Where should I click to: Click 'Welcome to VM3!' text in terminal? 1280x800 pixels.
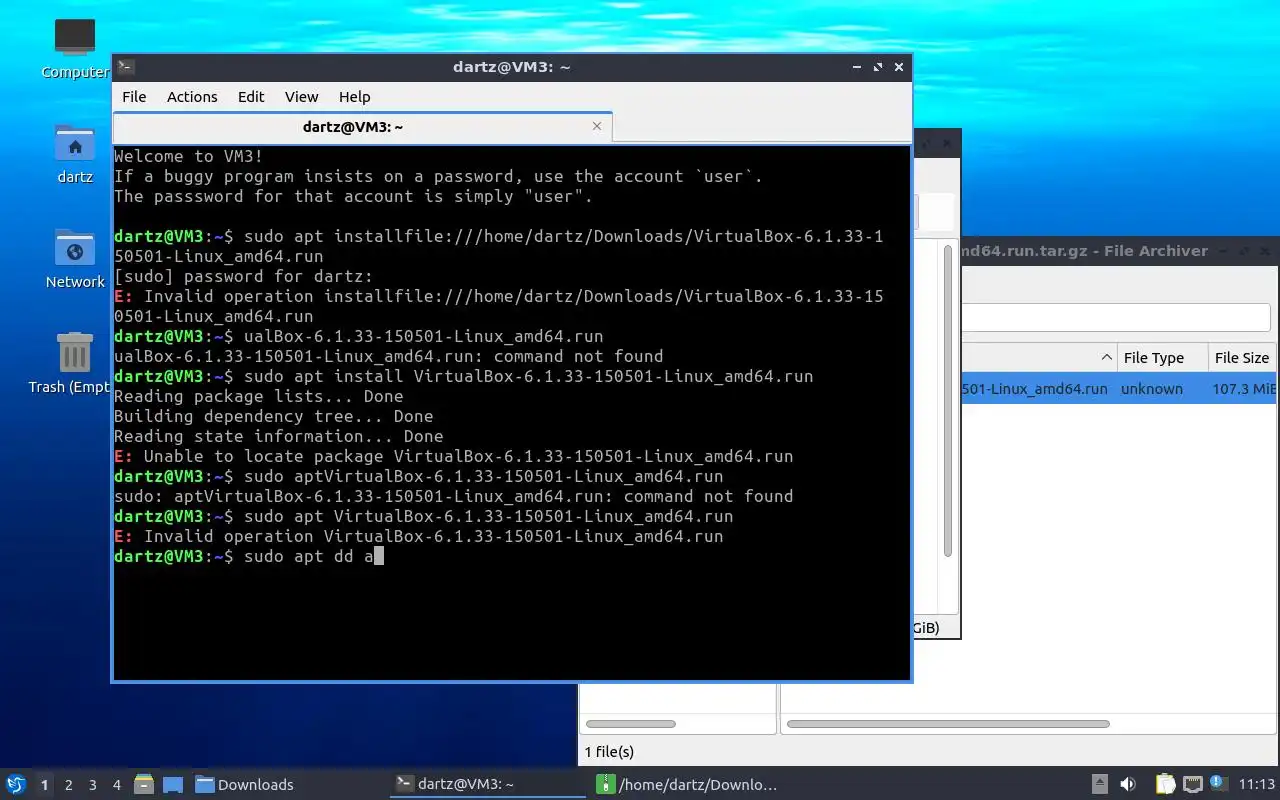pyautogui.click(x=189, y=156)
